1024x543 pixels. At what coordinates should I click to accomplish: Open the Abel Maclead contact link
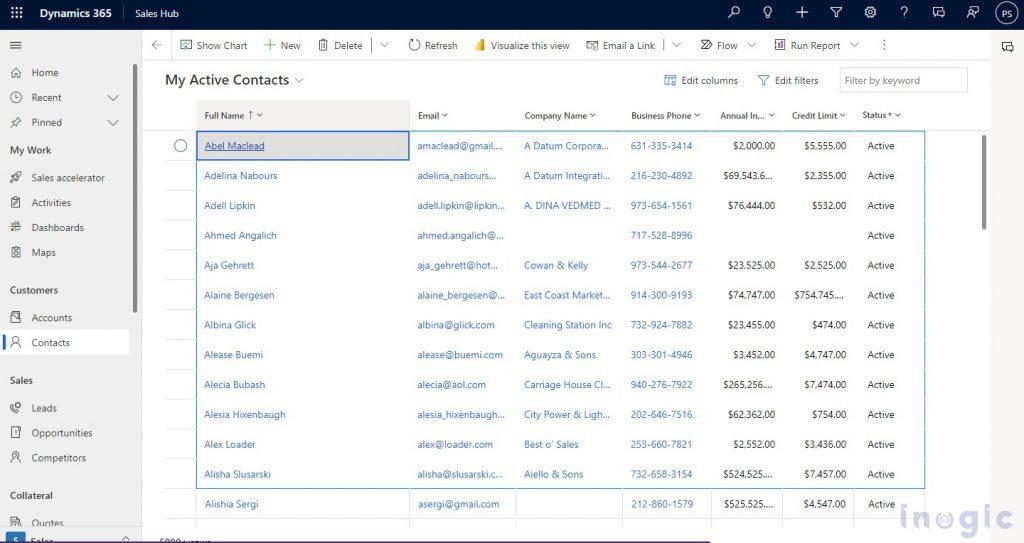pos(234,146)
